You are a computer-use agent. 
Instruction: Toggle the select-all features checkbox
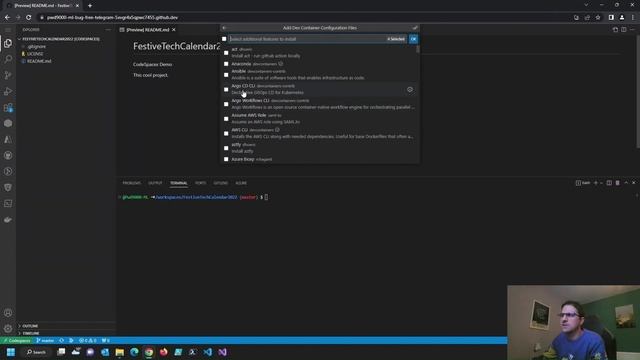(x=224, y=39)
